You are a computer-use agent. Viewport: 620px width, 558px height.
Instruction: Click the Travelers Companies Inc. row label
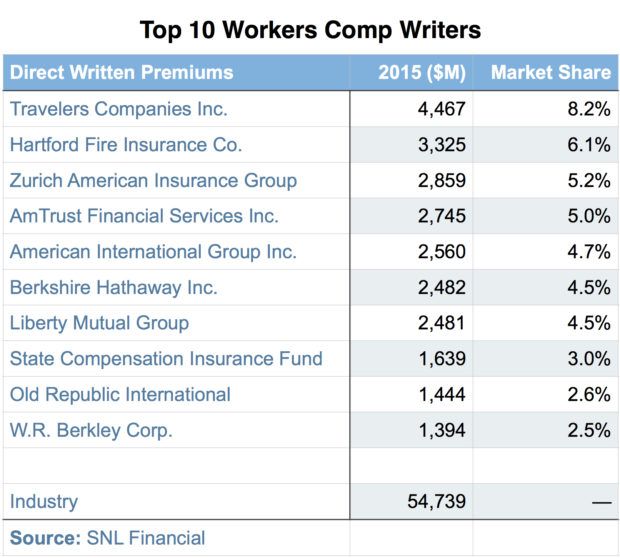tap(119, 109)
